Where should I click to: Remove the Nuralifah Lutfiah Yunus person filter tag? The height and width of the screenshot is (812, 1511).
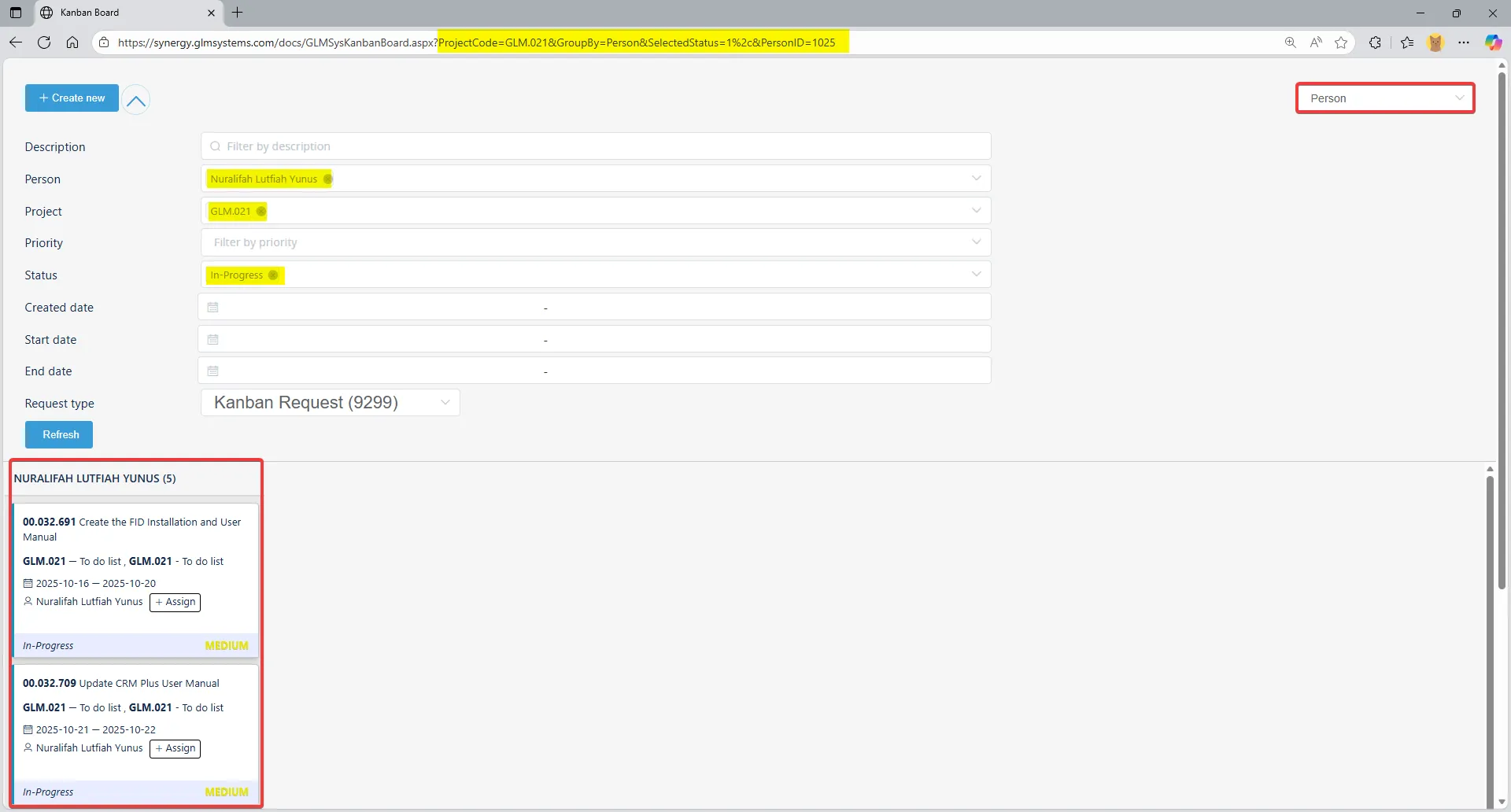point(327,179)
